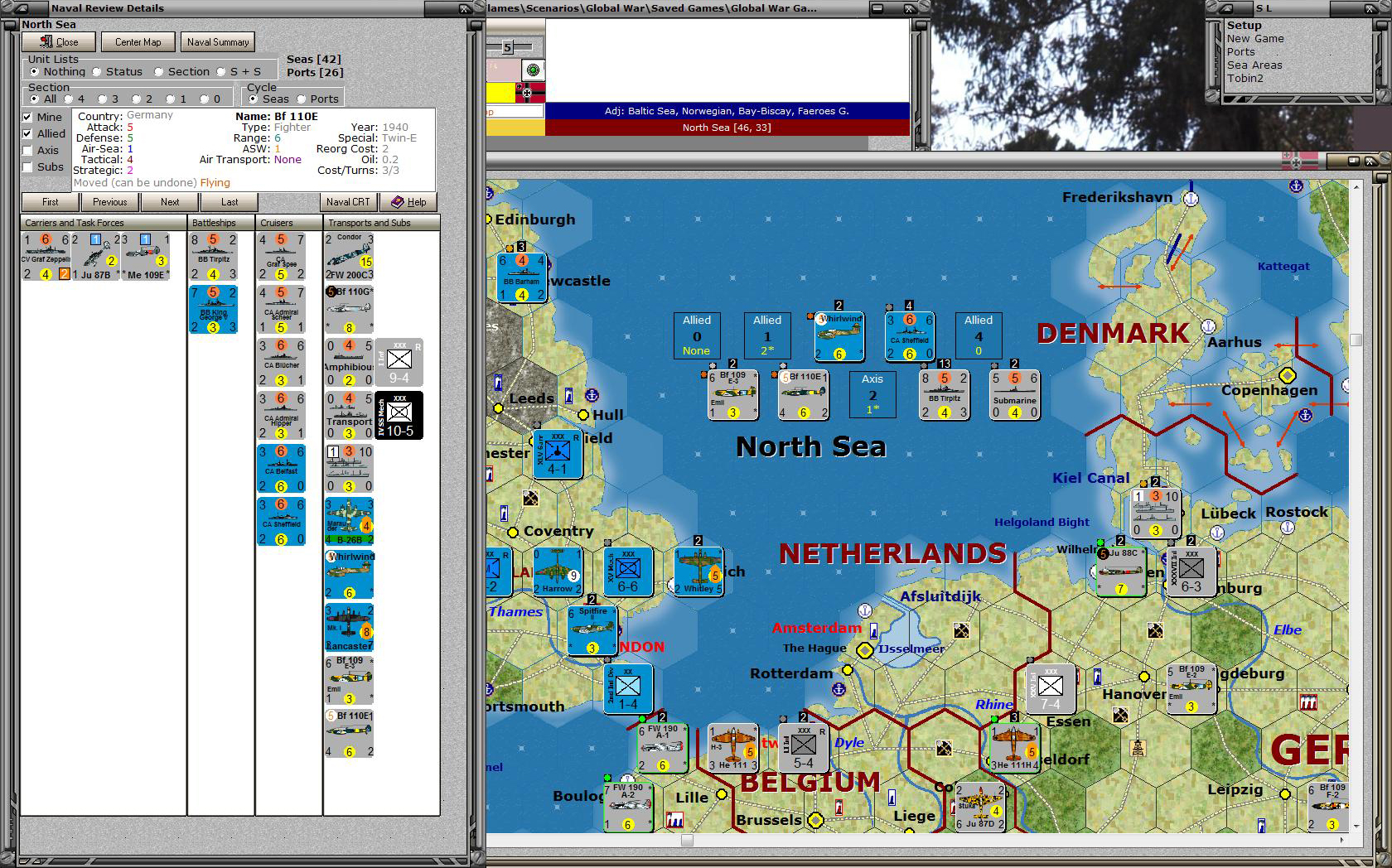
Task: Select the Ju 87B carrier plane counter
Action: pyautogui.click(x=95, y=257)
